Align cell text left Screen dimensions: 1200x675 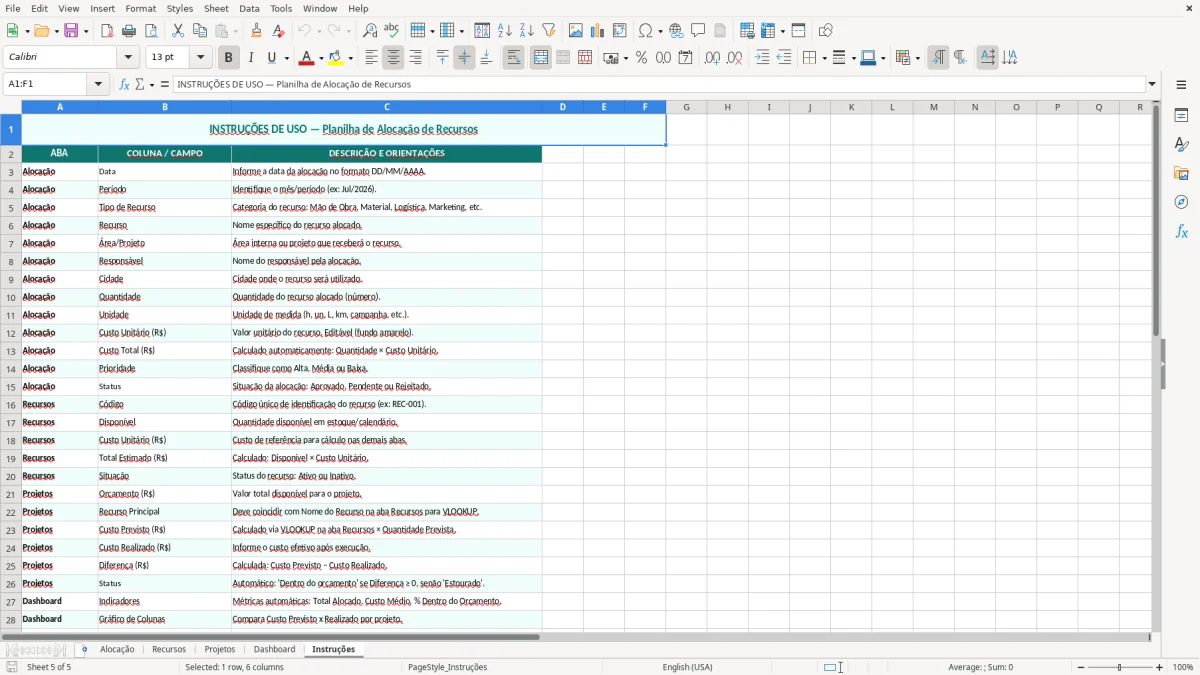tap(371, 58)
